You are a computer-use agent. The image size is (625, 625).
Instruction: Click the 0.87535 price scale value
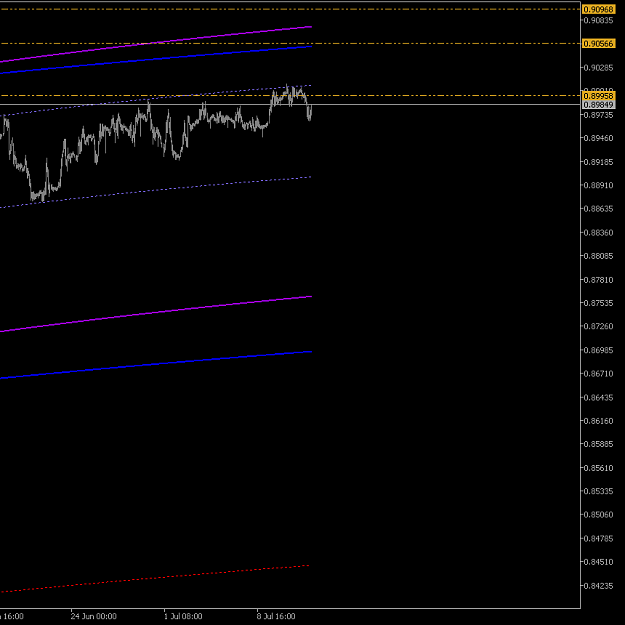coord(598,303)
